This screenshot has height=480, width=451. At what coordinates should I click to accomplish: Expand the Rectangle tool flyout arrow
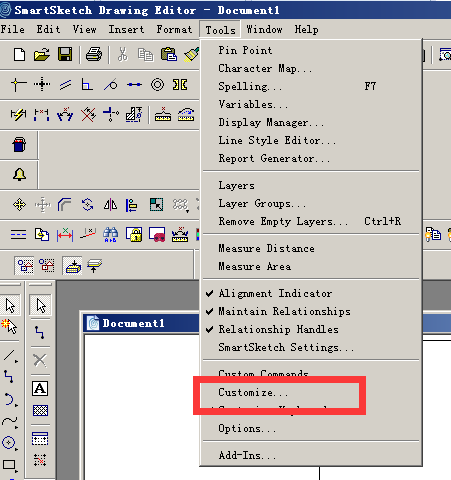pyautogui.click(x=16, y=471)
